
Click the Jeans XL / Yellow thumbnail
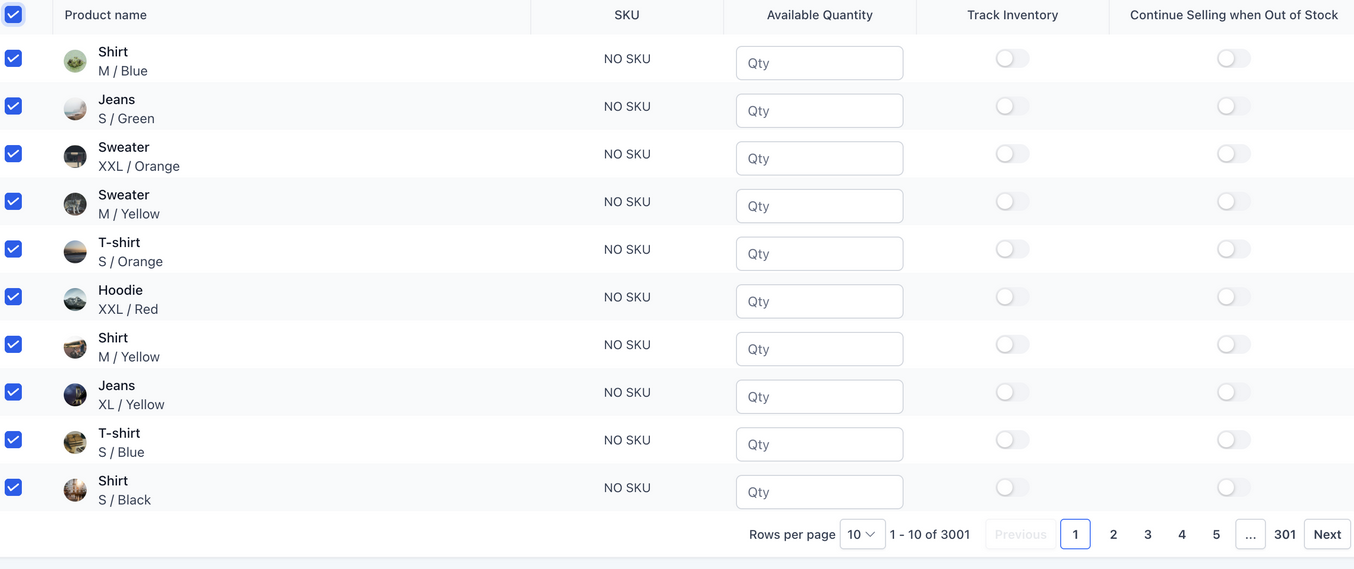(x=75, y=395)
